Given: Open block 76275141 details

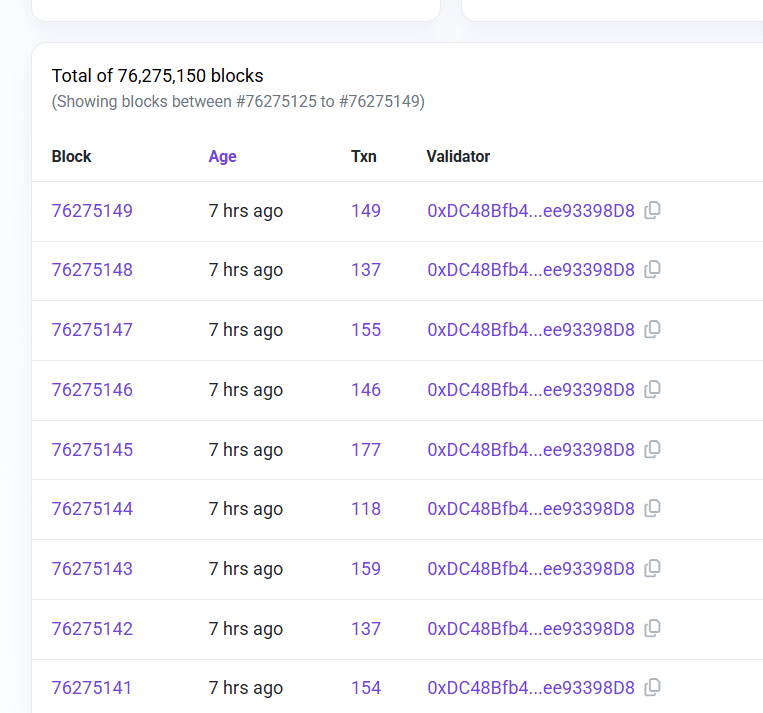Looking at the screenshot, I should coord(92,688).
